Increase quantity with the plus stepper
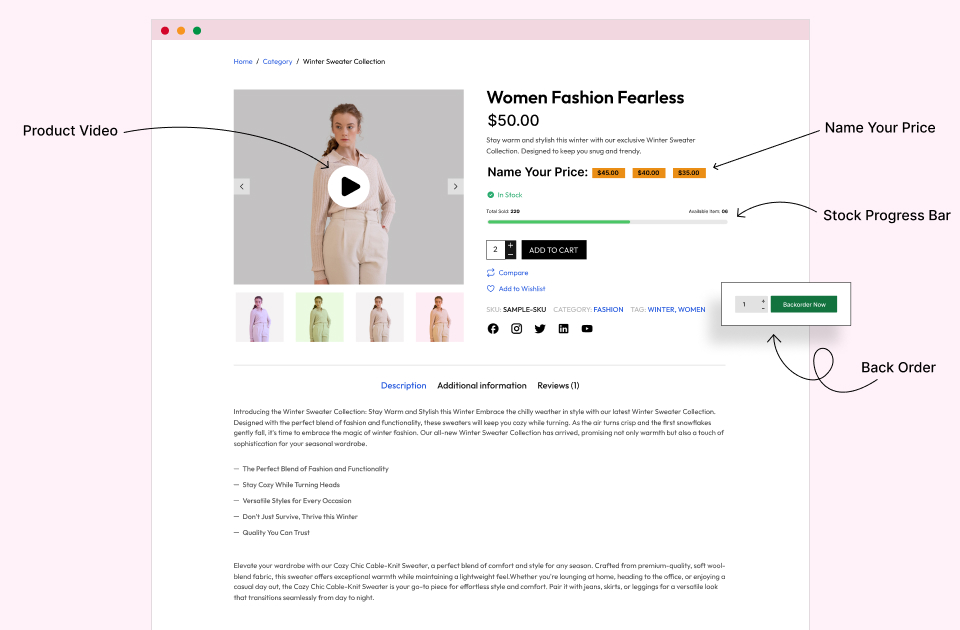This screenshot has width=960, height=630. click(x=511, y=245)
